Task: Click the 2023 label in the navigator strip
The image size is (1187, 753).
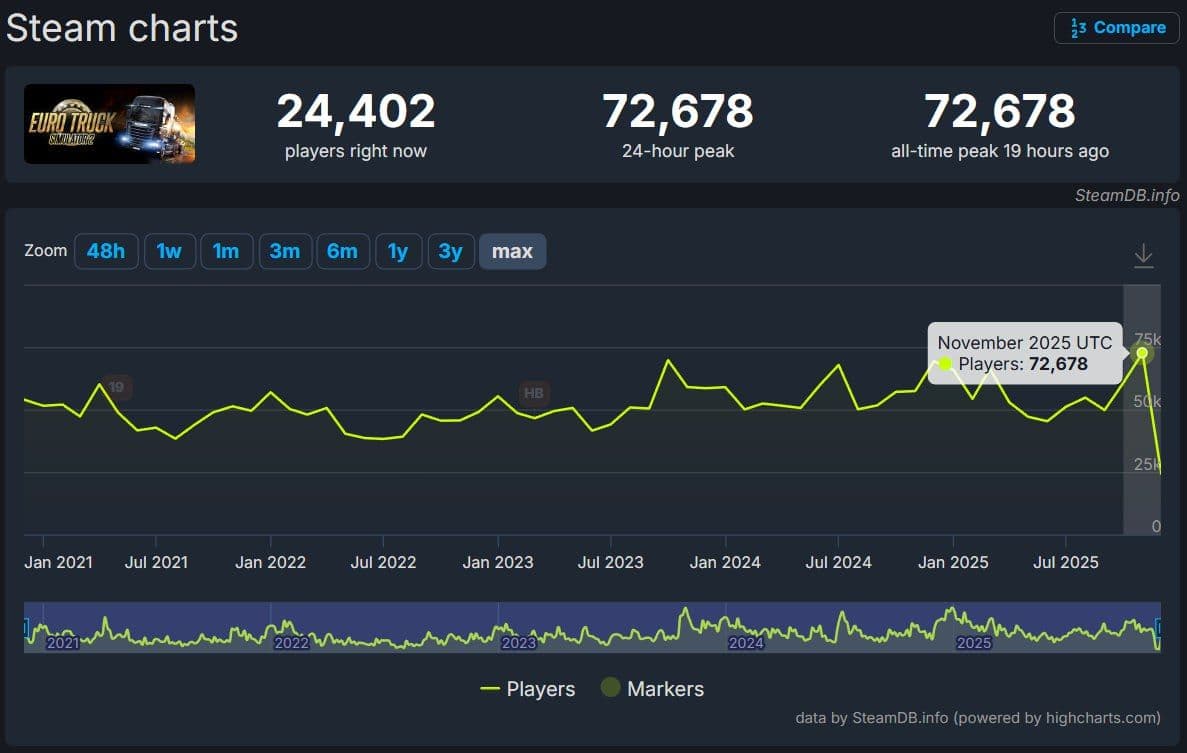Action: tap(519, 643)
